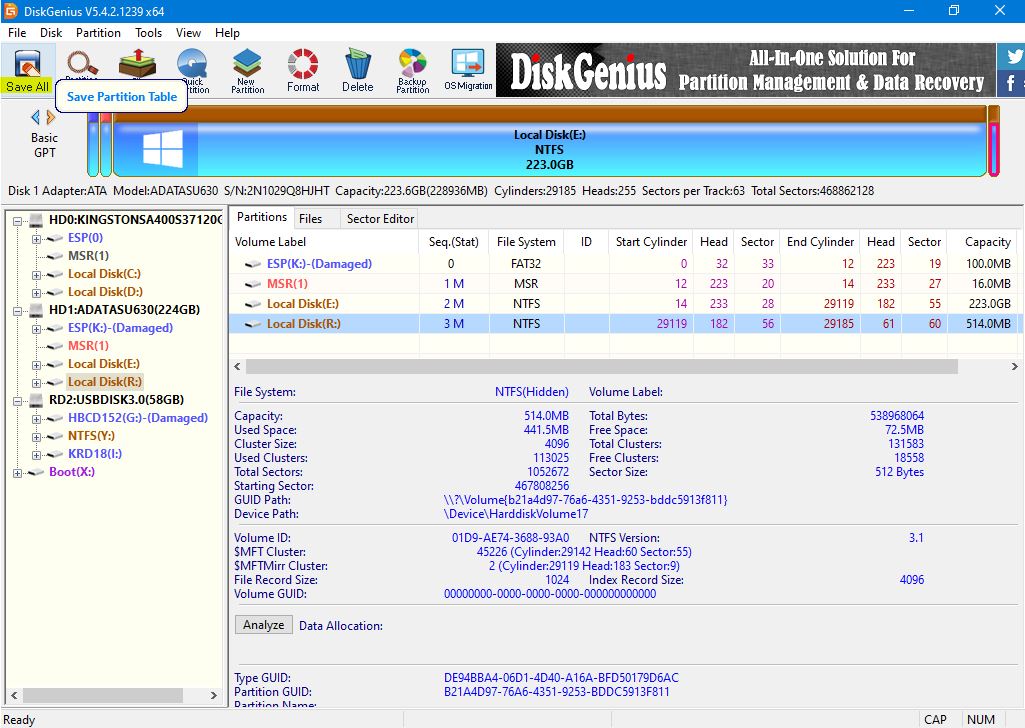The image size is (1025, 728).
Task: Switch to the Sector Editor tab
Action: pos(379,218)
